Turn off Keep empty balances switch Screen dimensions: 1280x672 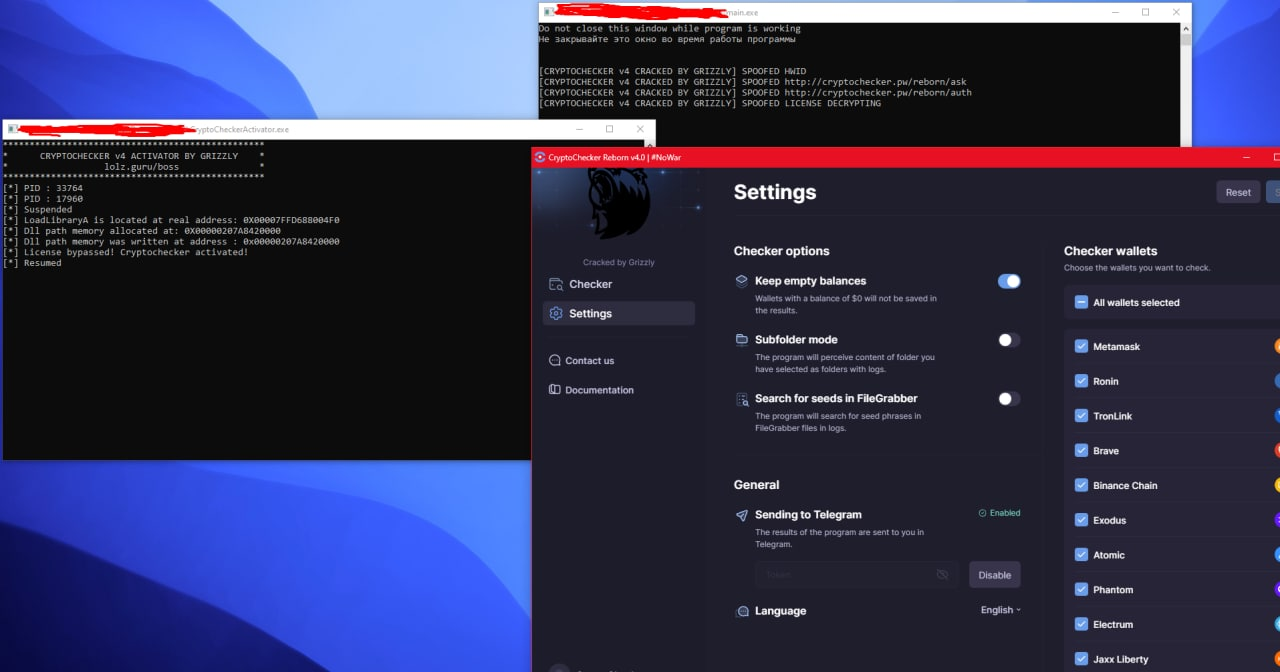tap(1009, 282)
